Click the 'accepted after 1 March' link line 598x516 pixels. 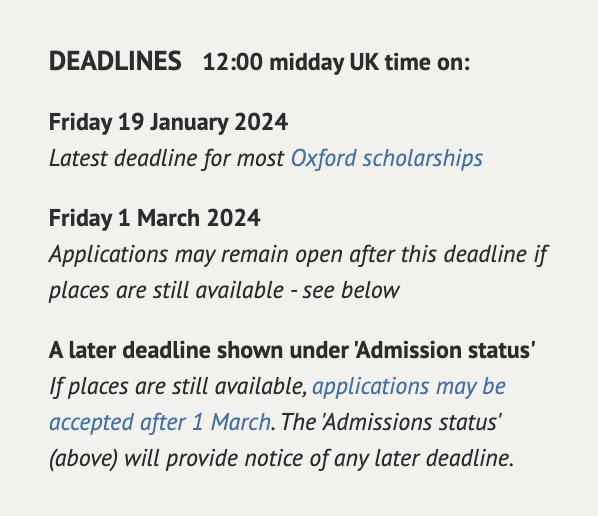point(160,422)
